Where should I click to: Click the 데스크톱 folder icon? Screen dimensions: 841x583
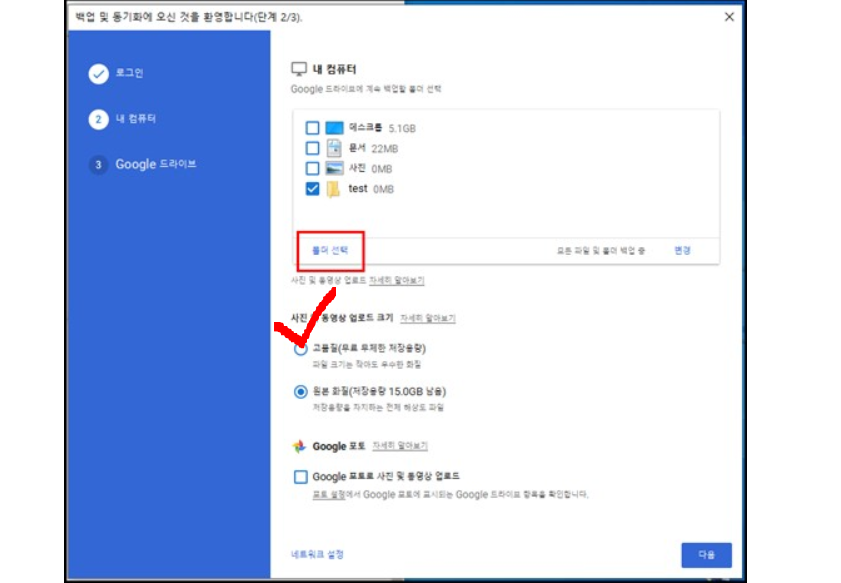coord(334,128)
